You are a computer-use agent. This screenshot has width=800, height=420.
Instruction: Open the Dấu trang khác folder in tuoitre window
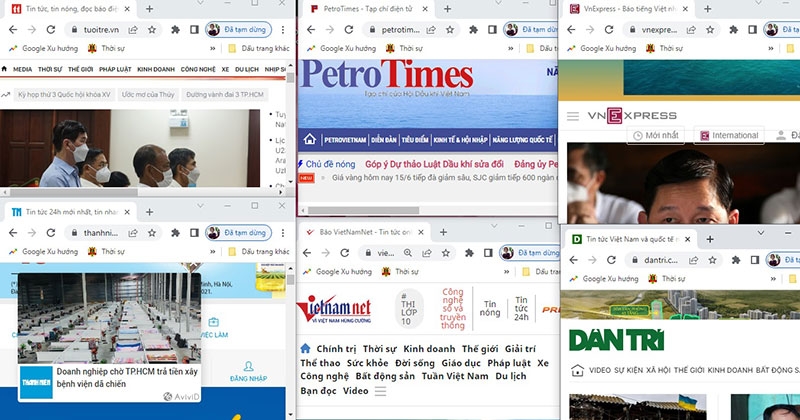click(x=258, y=48)
